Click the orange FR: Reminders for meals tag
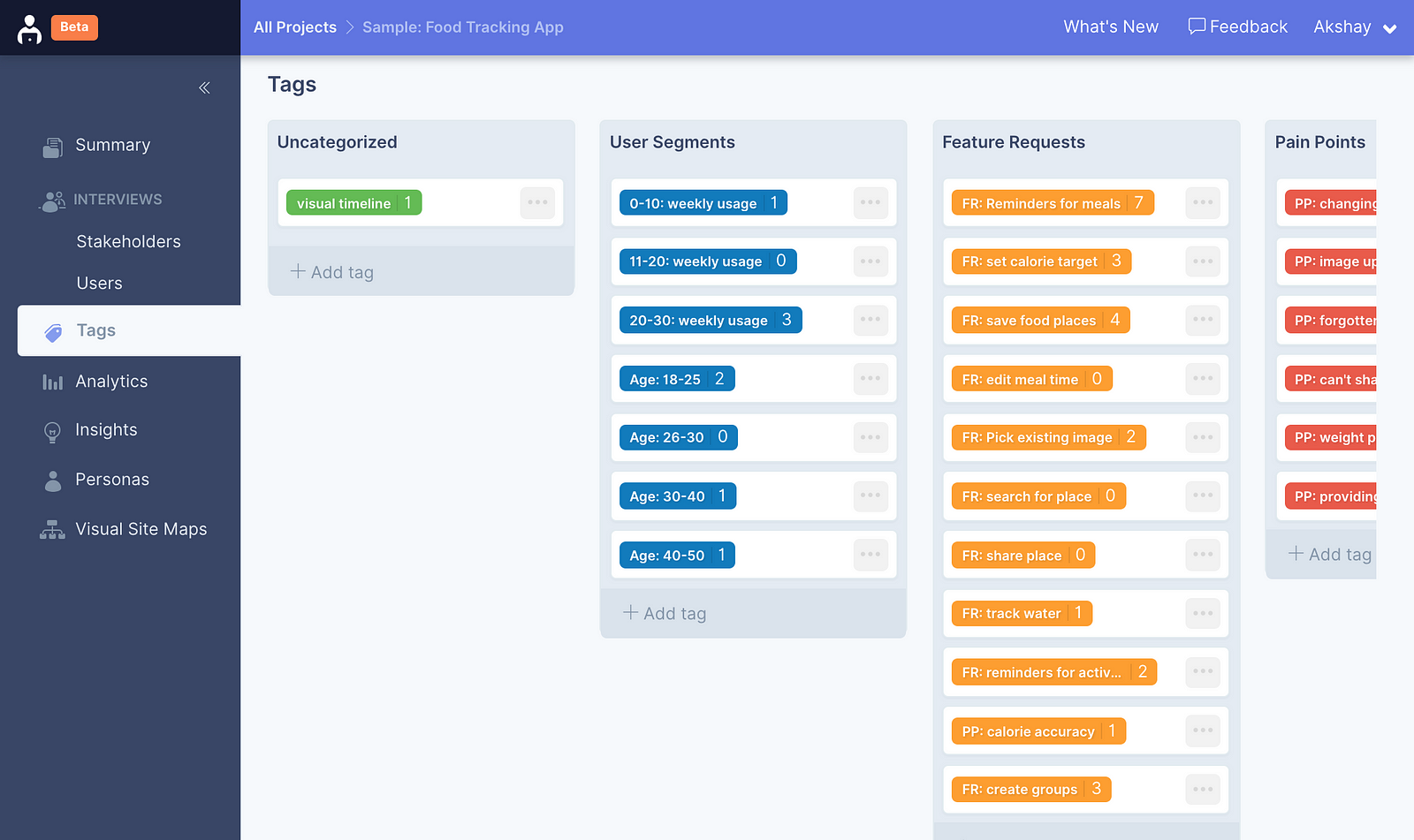The height and width of the screenshot is (840, 1414). pos(1053,202)
